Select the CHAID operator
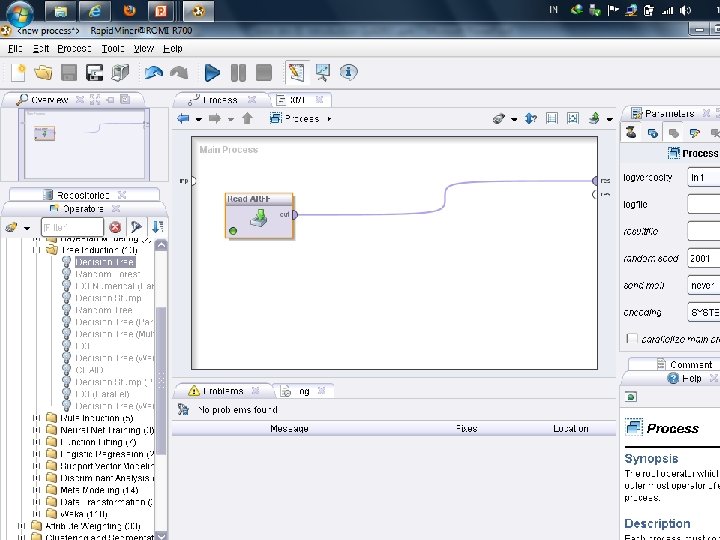Screen dimensions: 720x540 pos(90,370)
